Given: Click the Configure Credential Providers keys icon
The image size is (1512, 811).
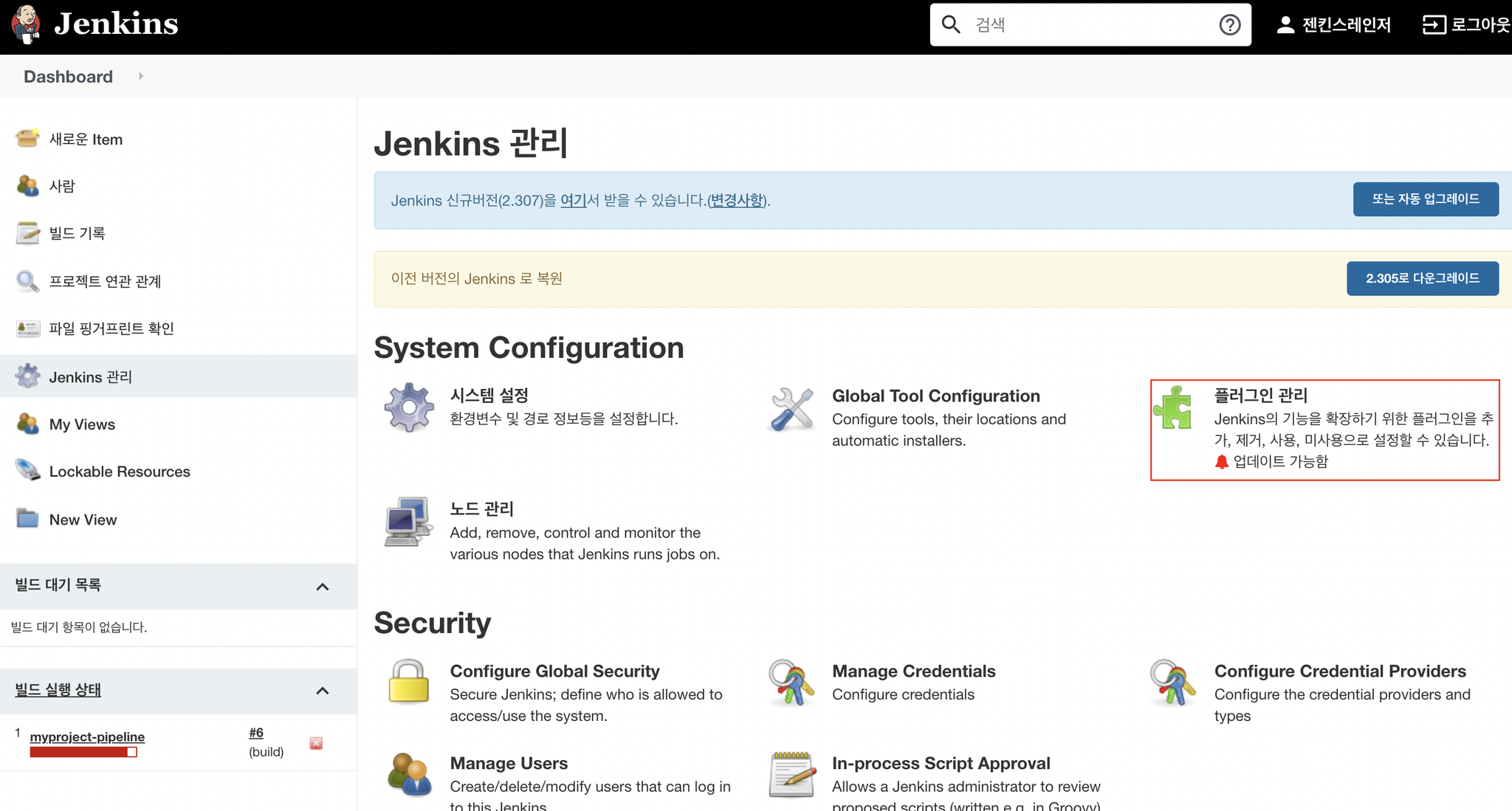Looking at the screenshot, I should click(x=1173, y=683).
